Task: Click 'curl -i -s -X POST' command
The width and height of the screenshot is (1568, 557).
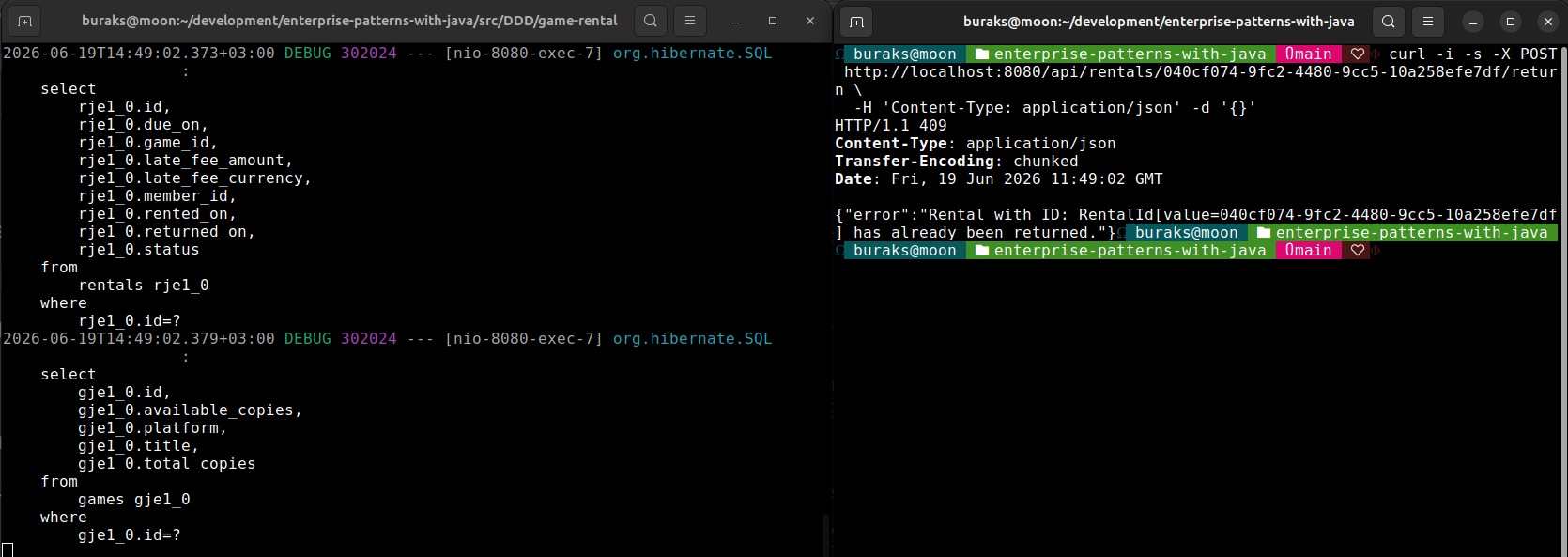Action: (1473, 54)
